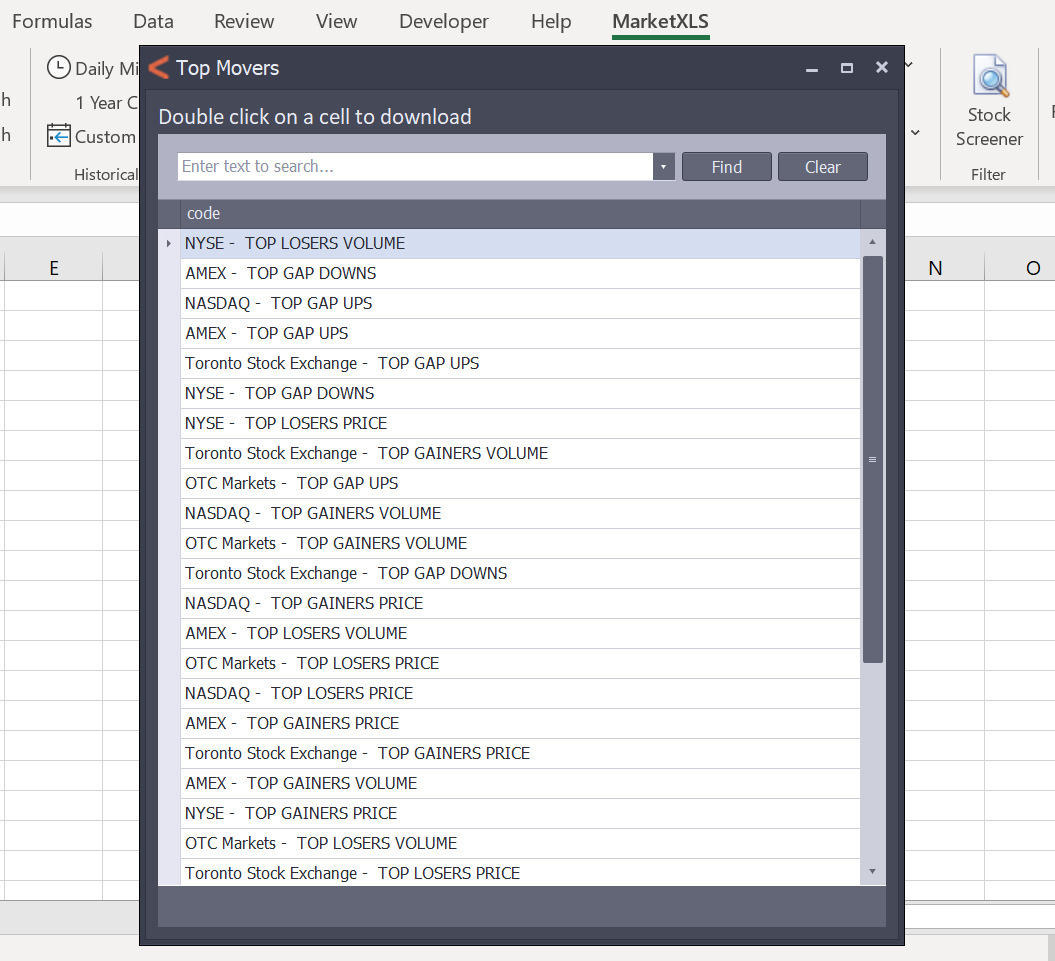Select the MarketXLS ribbon tab
1055x961 pixels.
(x=660, y=21)
